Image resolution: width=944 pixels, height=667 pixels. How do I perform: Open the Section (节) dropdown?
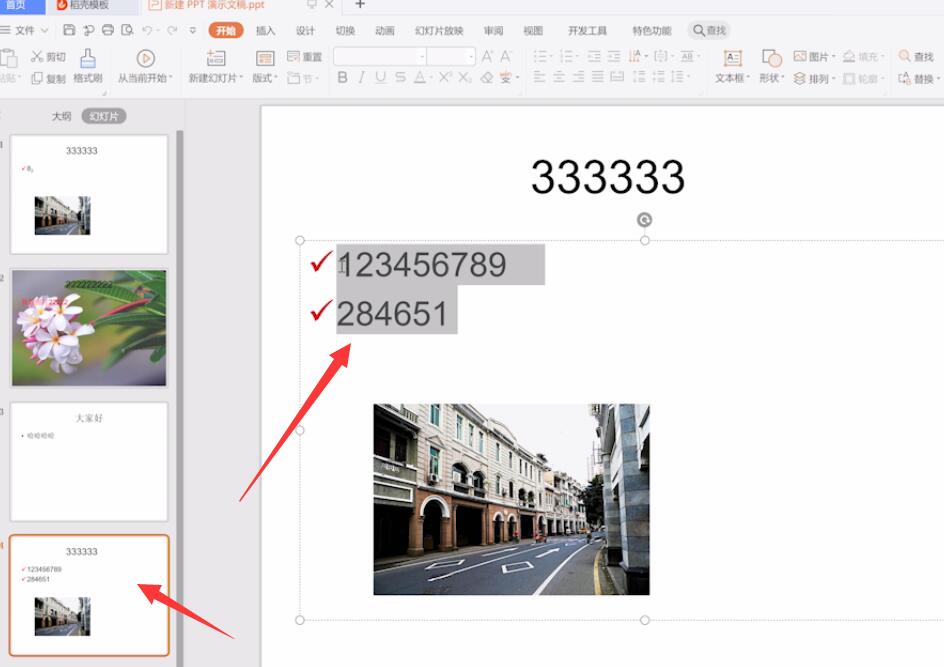pyautogui.click(x=303, y=78)
